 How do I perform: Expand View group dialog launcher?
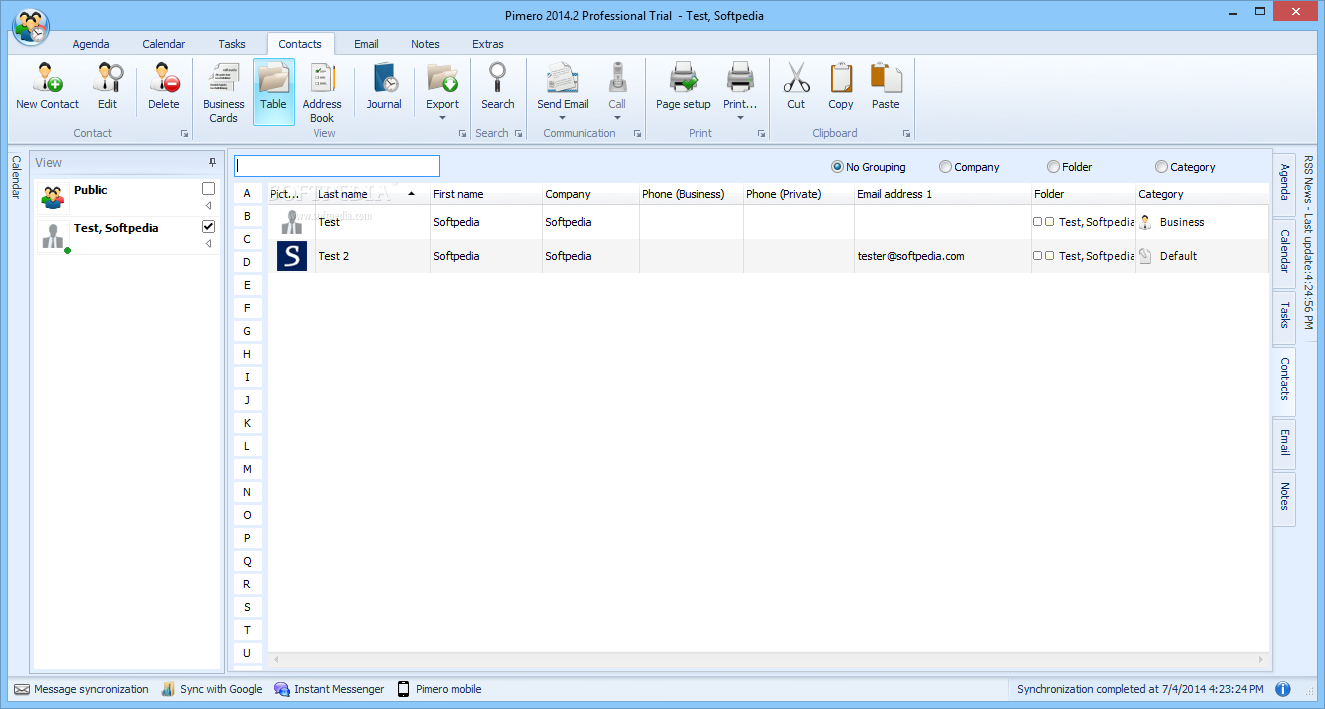tap(462, 133)
